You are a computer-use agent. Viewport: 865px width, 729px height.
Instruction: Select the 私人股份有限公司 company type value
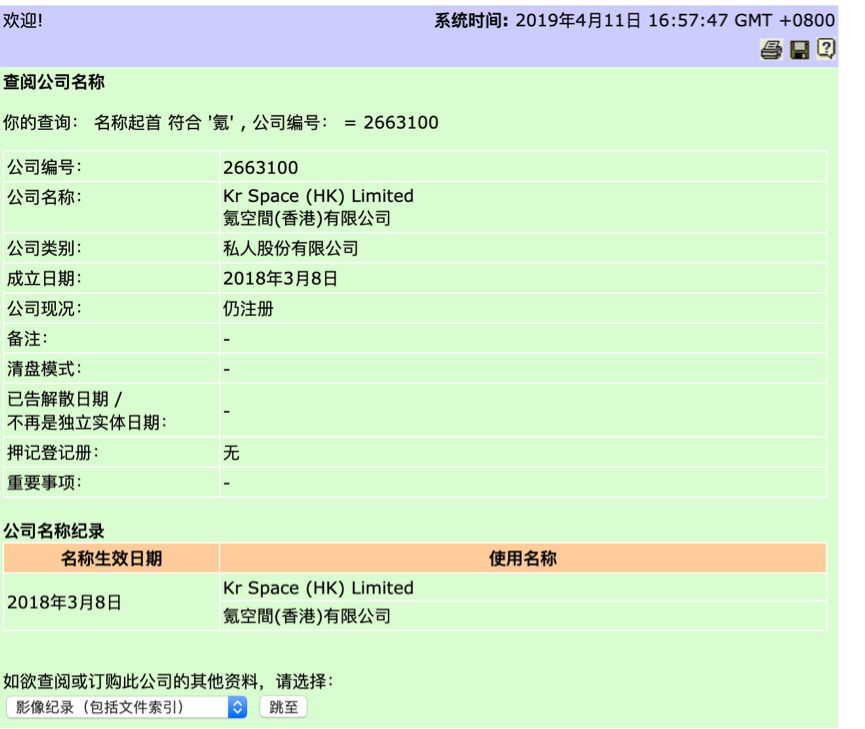point(291,248)
